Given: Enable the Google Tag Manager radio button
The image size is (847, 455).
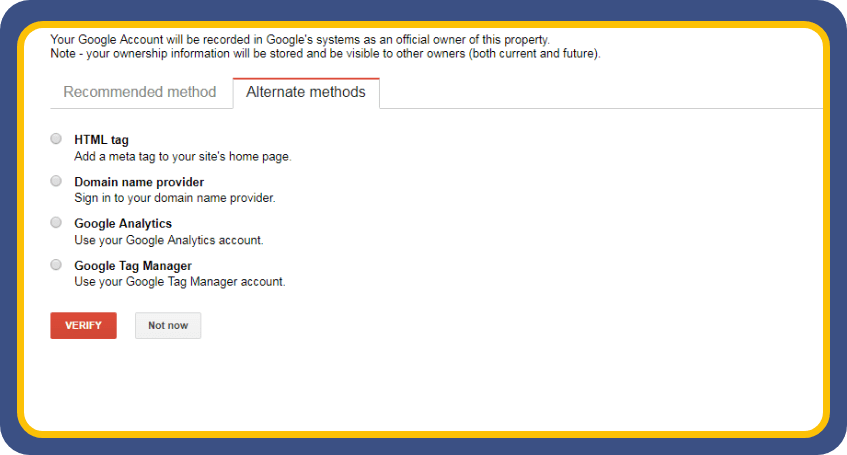Looking at the screenshot, I should (56, 265).
